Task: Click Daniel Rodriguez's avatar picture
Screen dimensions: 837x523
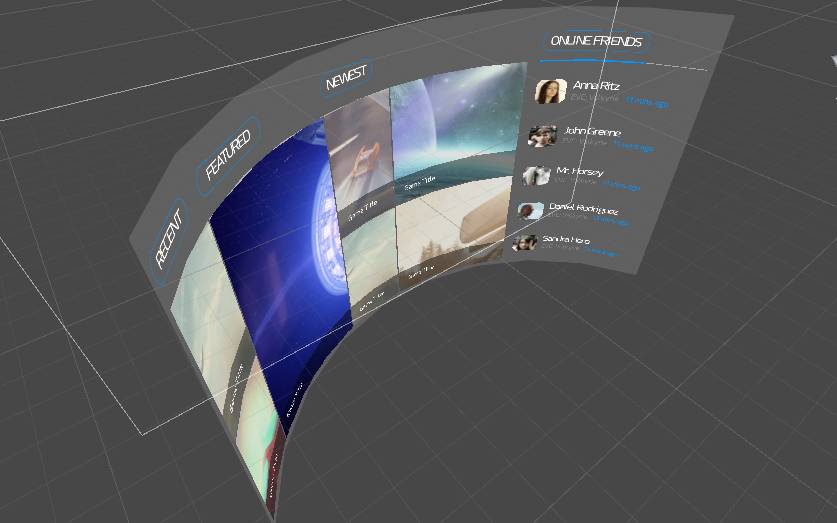Action: pyautogui.click(x=530, y=211)
